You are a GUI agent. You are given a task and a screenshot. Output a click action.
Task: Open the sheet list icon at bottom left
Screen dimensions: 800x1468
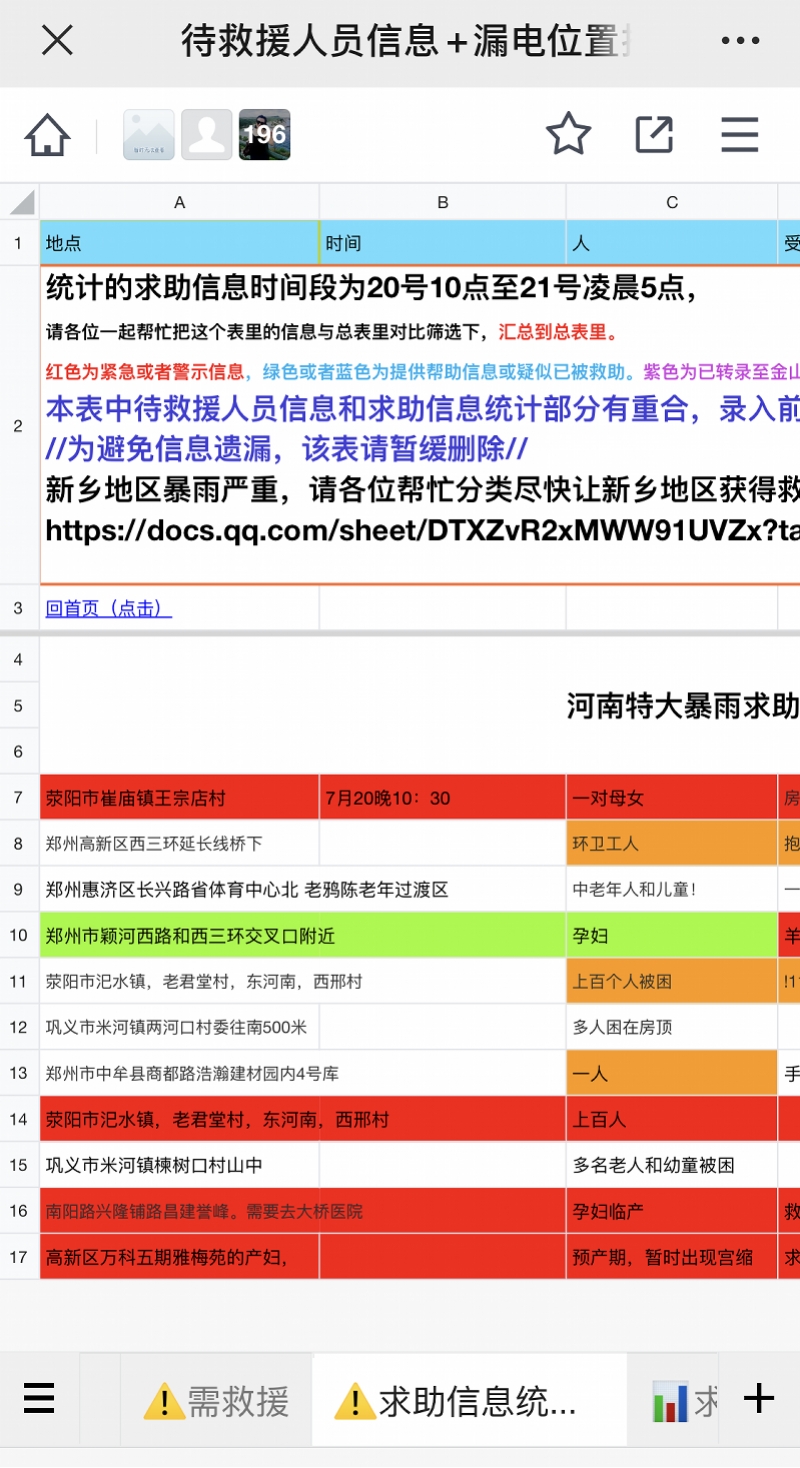coord(39,1398)
